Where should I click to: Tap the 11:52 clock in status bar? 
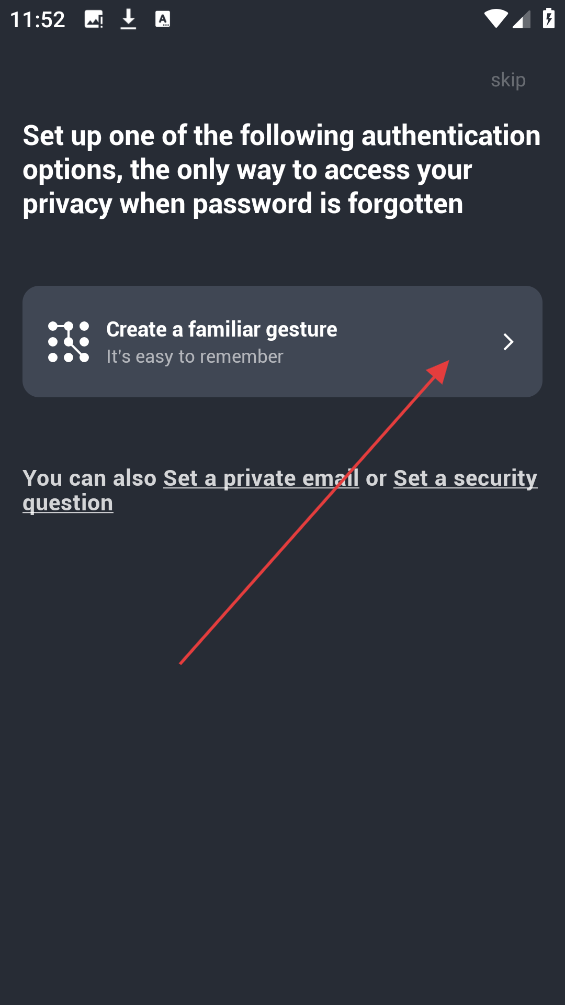click(x=38, y=20)
